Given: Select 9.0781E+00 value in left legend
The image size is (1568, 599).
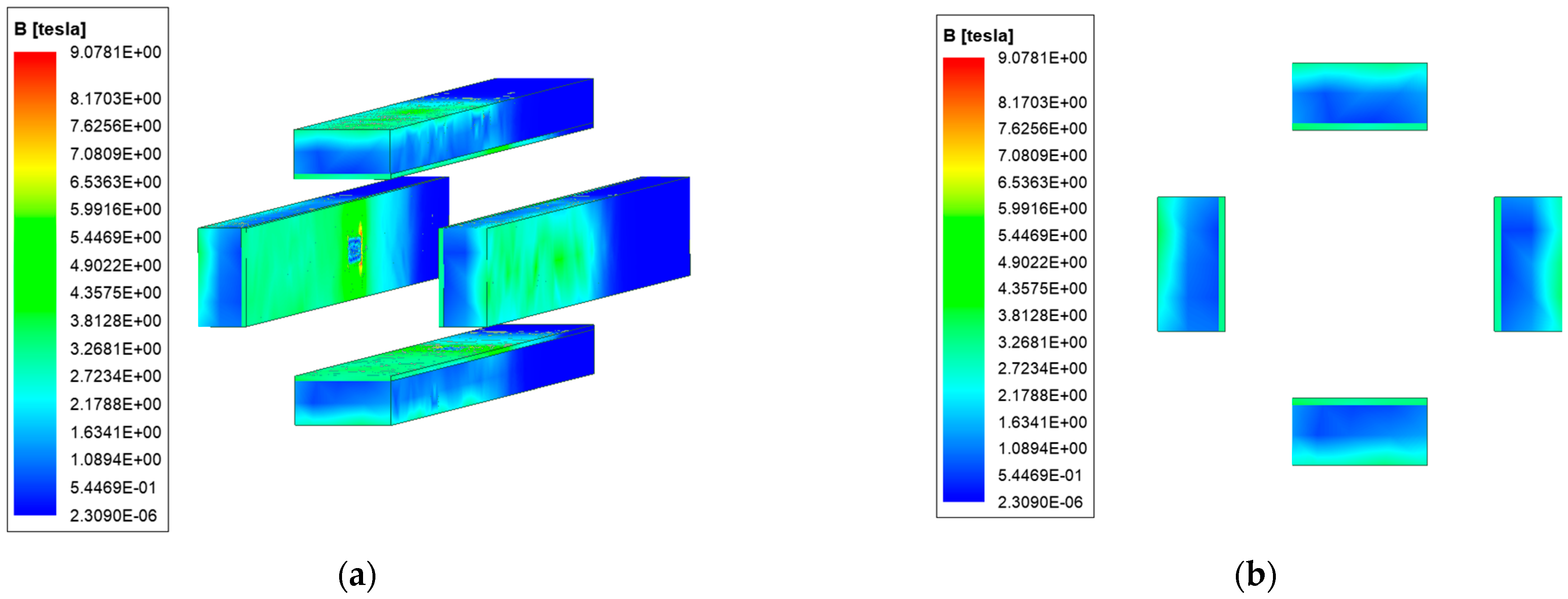Looking at the screenshot, I should pos(116,52).
